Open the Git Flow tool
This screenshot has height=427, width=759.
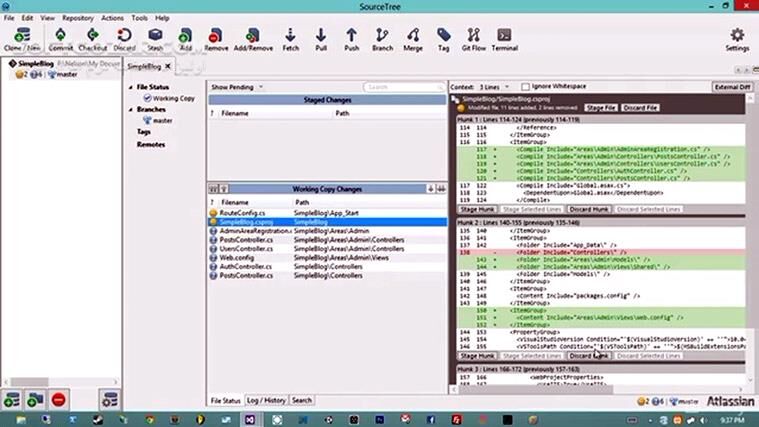[x=472, y=38]
